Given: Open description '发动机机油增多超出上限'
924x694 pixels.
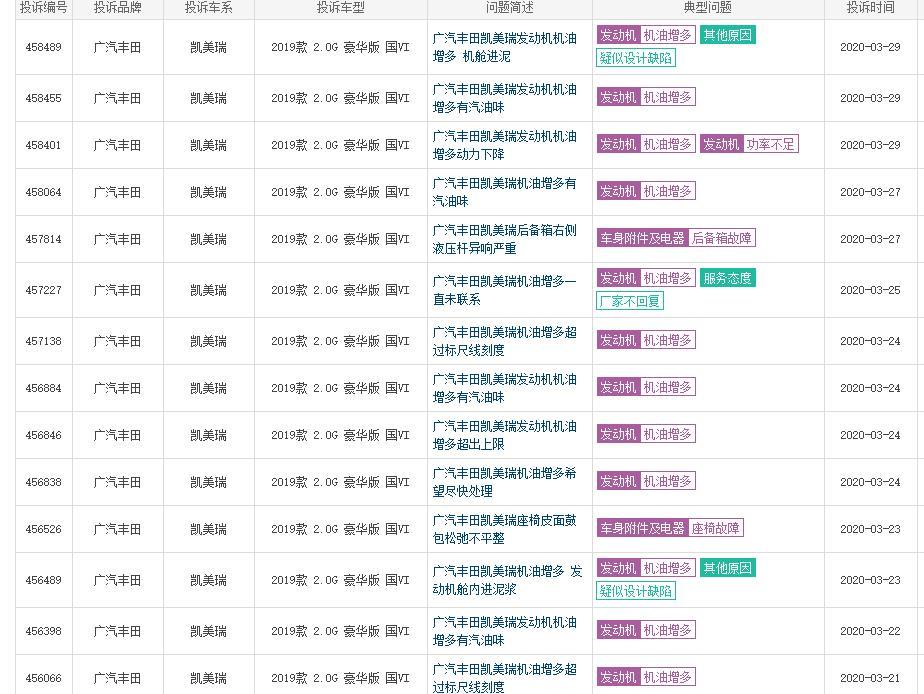Looking at the screenshot, I should click(504, 436).
